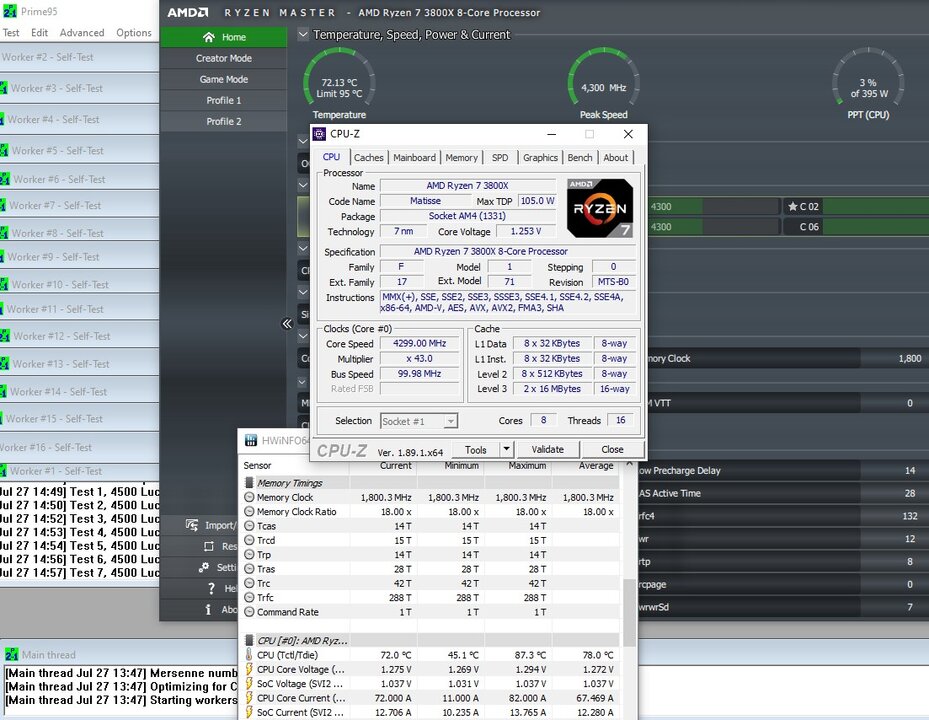Open Ryzen Master Settings via gear icon
This screenshot has width=929, height=720.
[x=204, y=567]
